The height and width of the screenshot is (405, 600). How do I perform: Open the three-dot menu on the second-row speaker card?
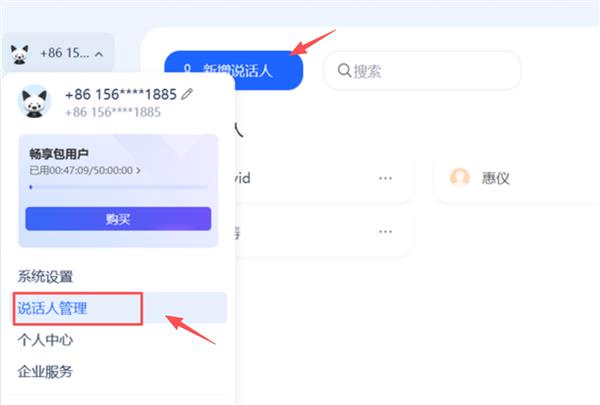coord(385,232)
